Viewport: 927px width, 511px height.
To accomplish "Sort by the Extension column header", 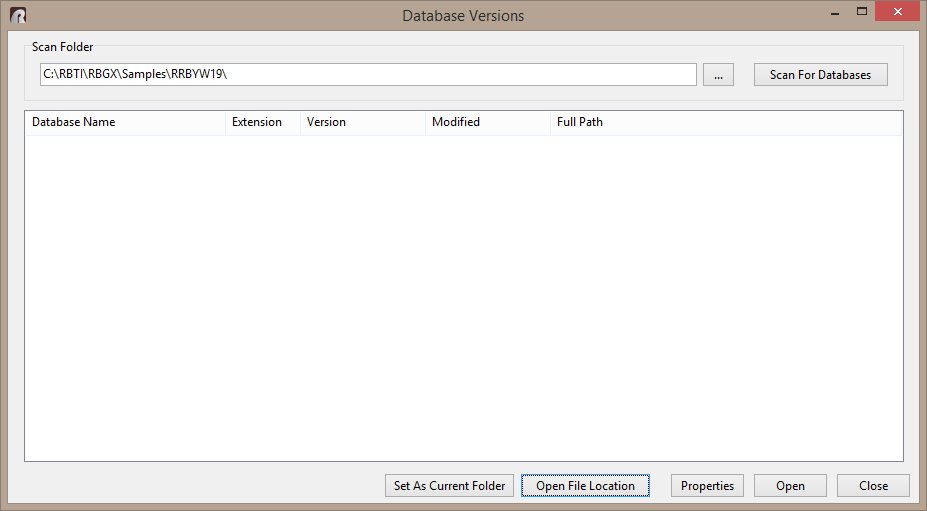I will click(262, 122).
